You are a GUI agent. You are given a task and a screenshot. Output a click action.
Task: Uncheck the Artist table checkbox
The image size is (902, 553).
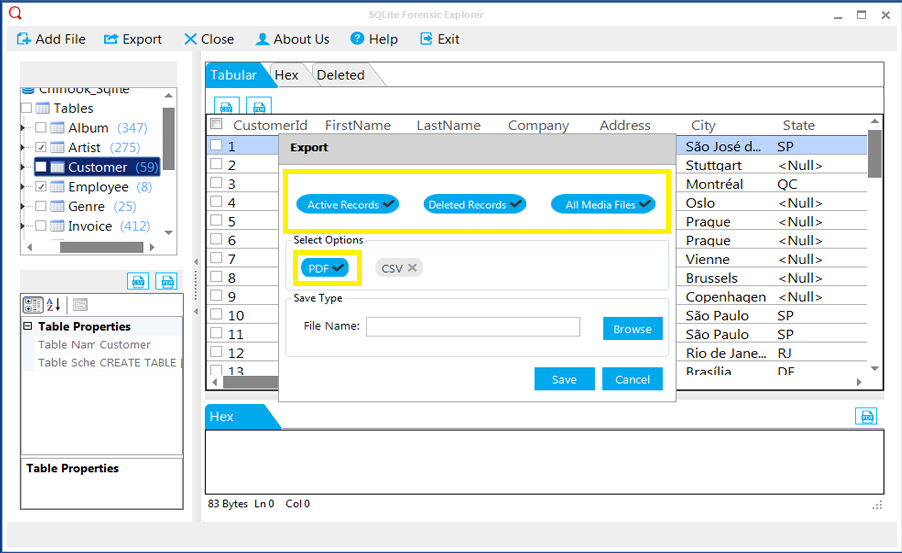(x=41, y=147)
